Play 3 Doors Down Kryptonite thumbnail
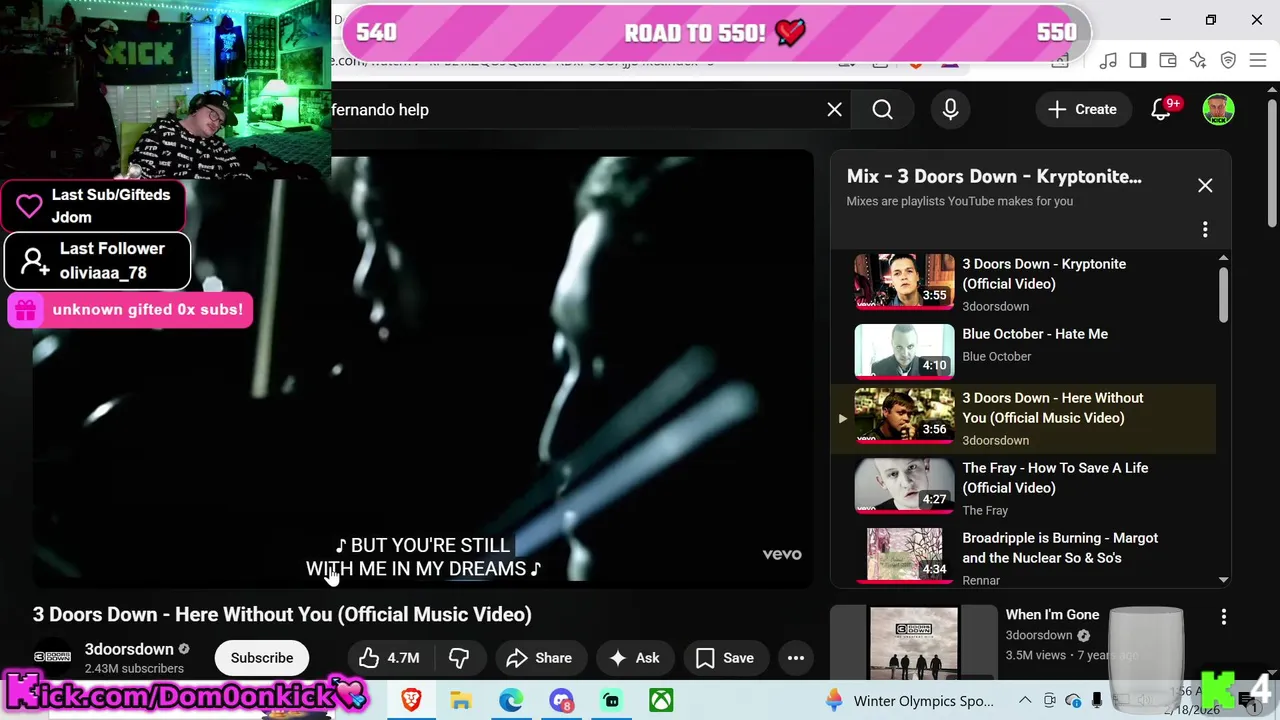This screenshot has height=720, width=1280. pos(904,280)
